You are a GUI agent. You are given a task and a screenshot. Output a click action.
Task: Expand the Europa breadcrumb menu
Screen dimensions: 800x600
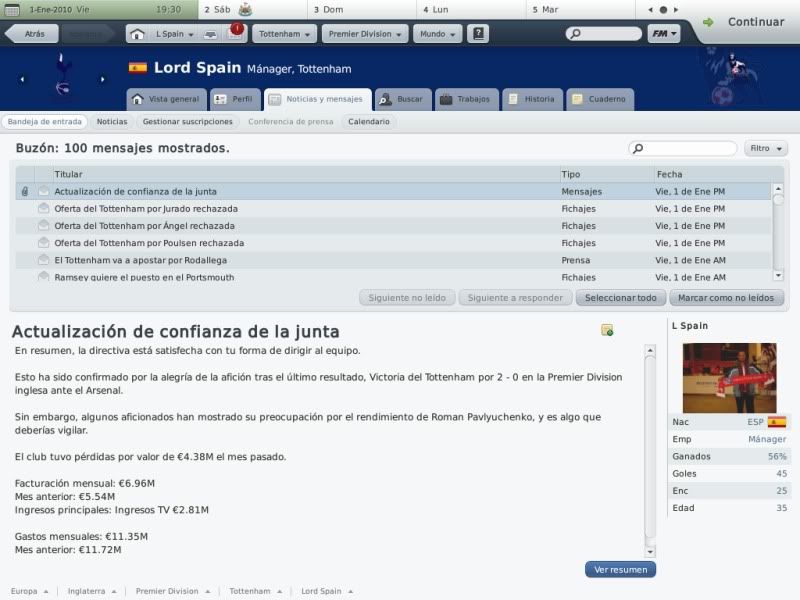coord(30,591)
